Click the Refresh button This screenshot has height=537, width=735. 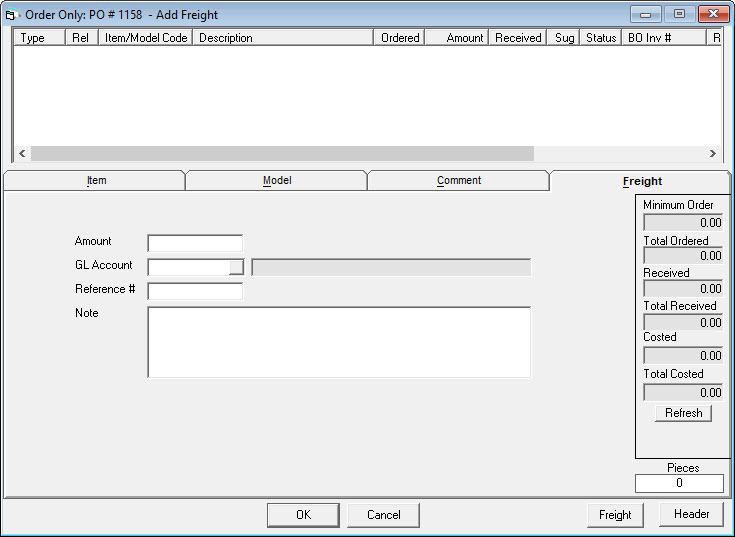[683, 413]
